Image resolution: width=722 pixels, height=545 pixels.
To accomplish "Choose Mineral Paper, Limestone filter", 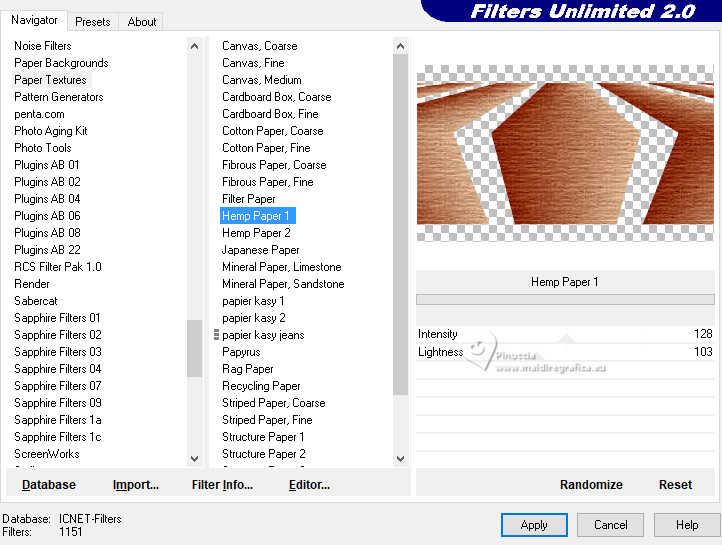I will point(281,267).
